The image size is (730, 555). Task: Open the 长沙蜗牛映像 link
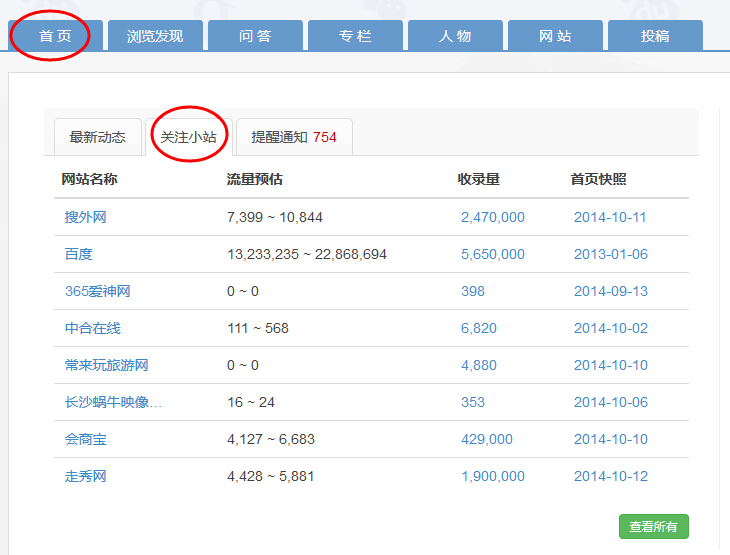tap(113, 402)
